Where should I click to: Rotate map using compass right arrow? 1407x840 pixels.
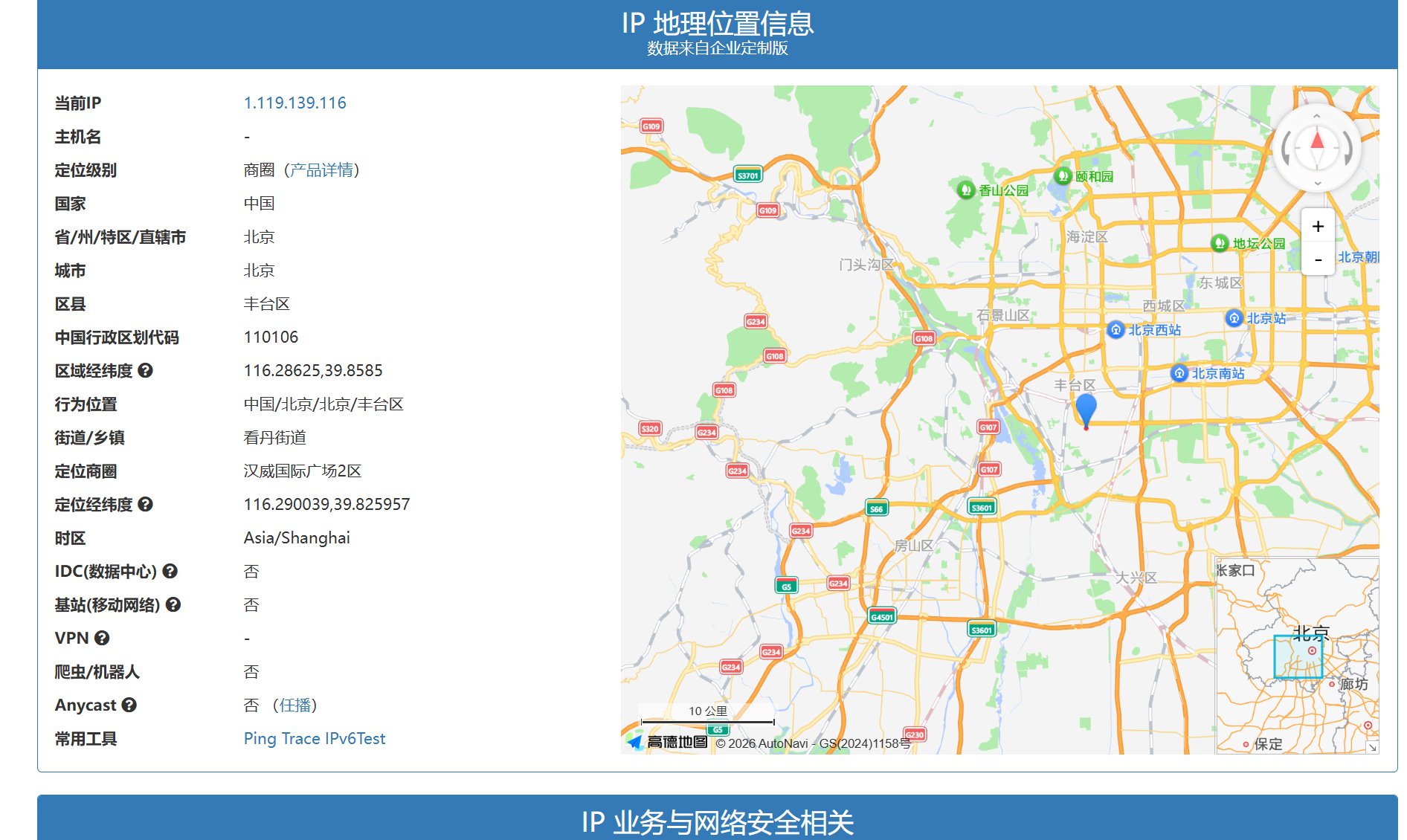[x=1348, y=149]
